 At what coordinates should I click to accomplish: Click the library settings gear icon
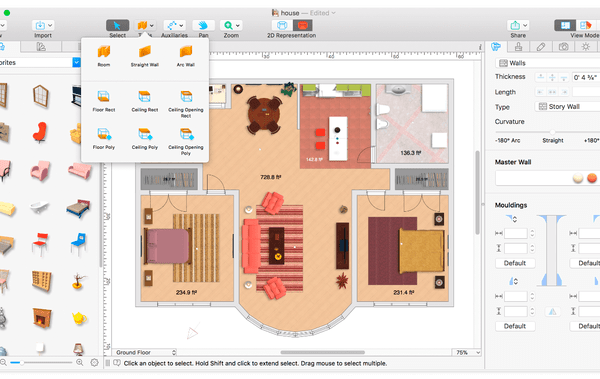point(94,362)
